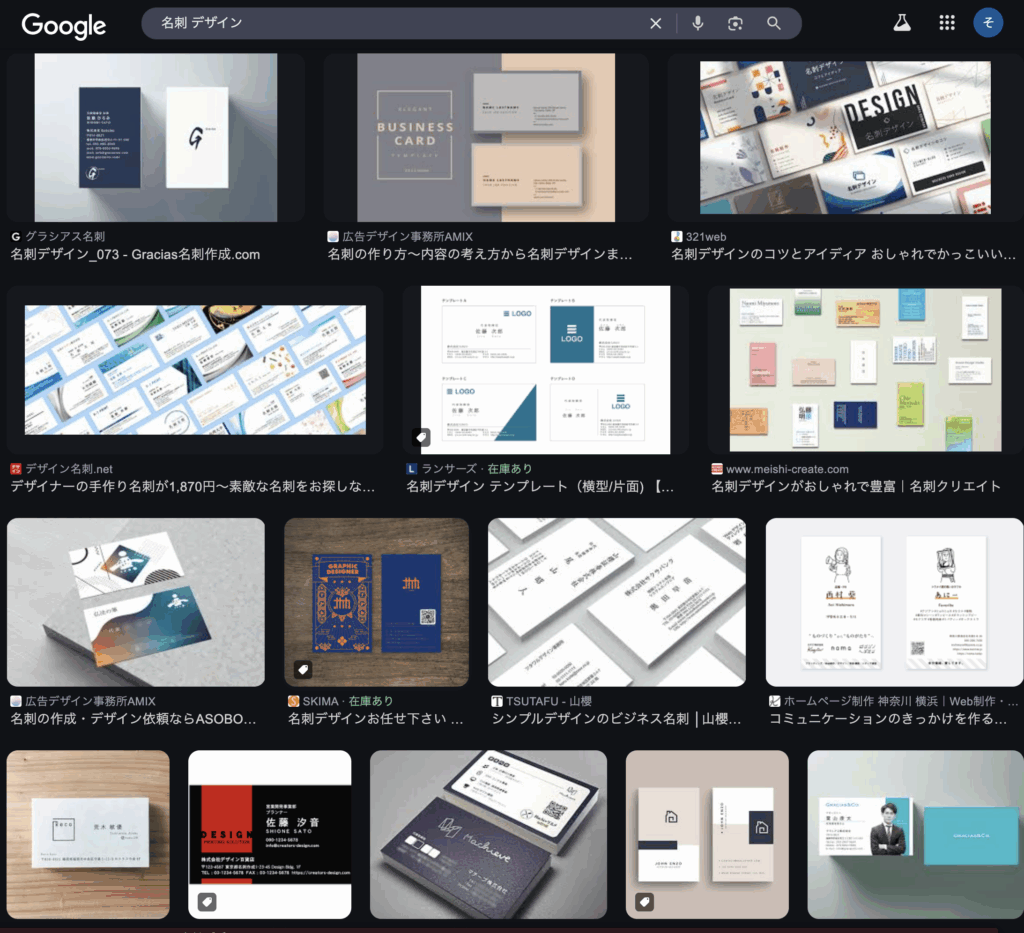Open Google Lens image search
This screenshot has height=933, width=1024.
click(x=736, y=24)
